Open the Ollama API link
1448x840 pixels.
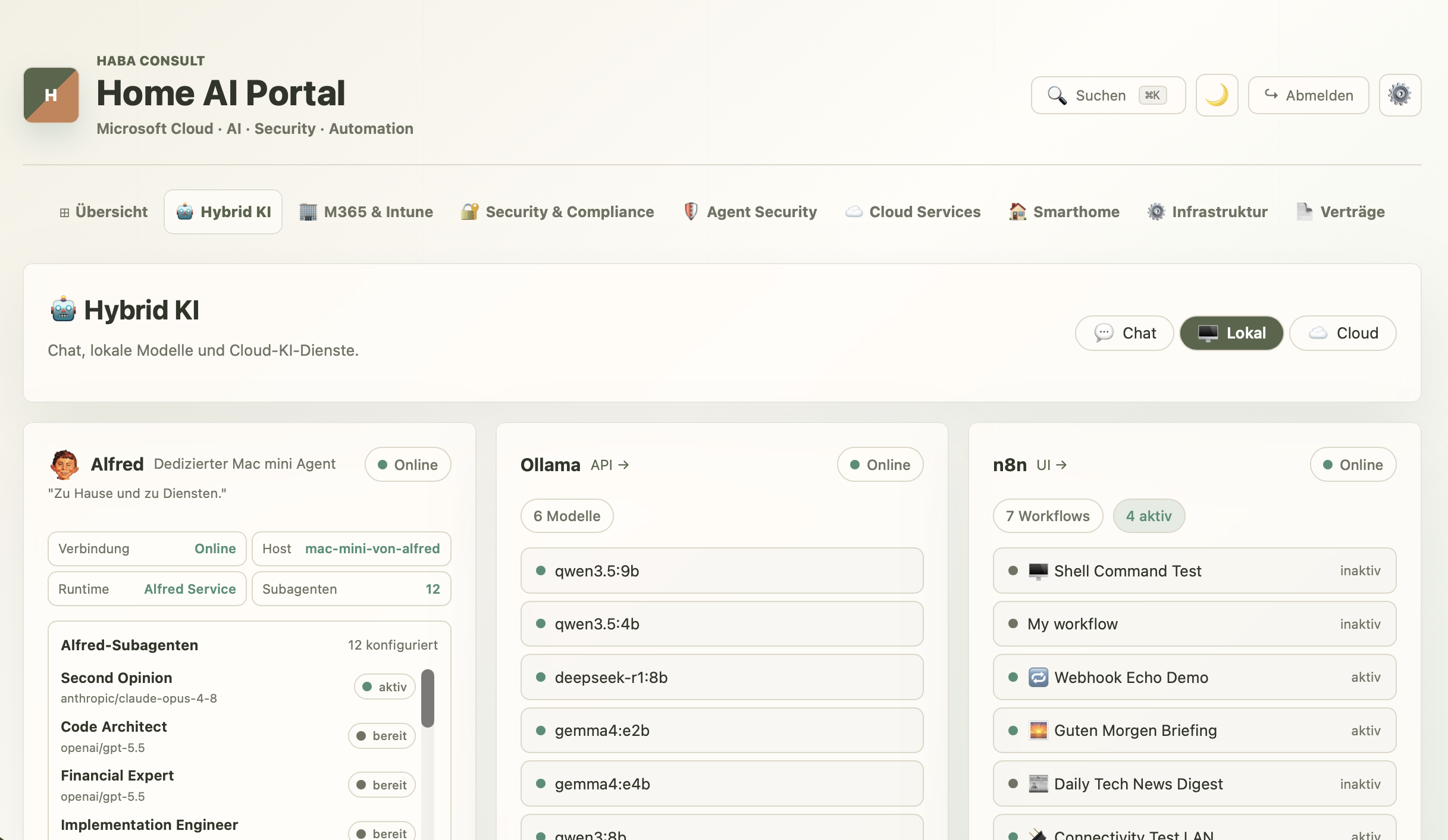[610, 465]
